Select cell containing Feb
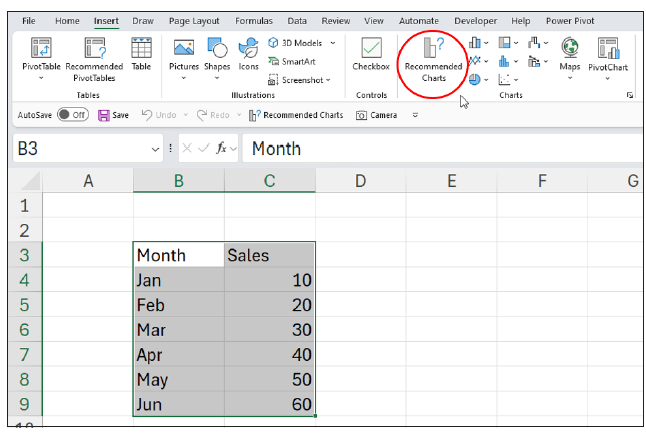The height and width of the screenshot is (447, 646). point(179,305)
